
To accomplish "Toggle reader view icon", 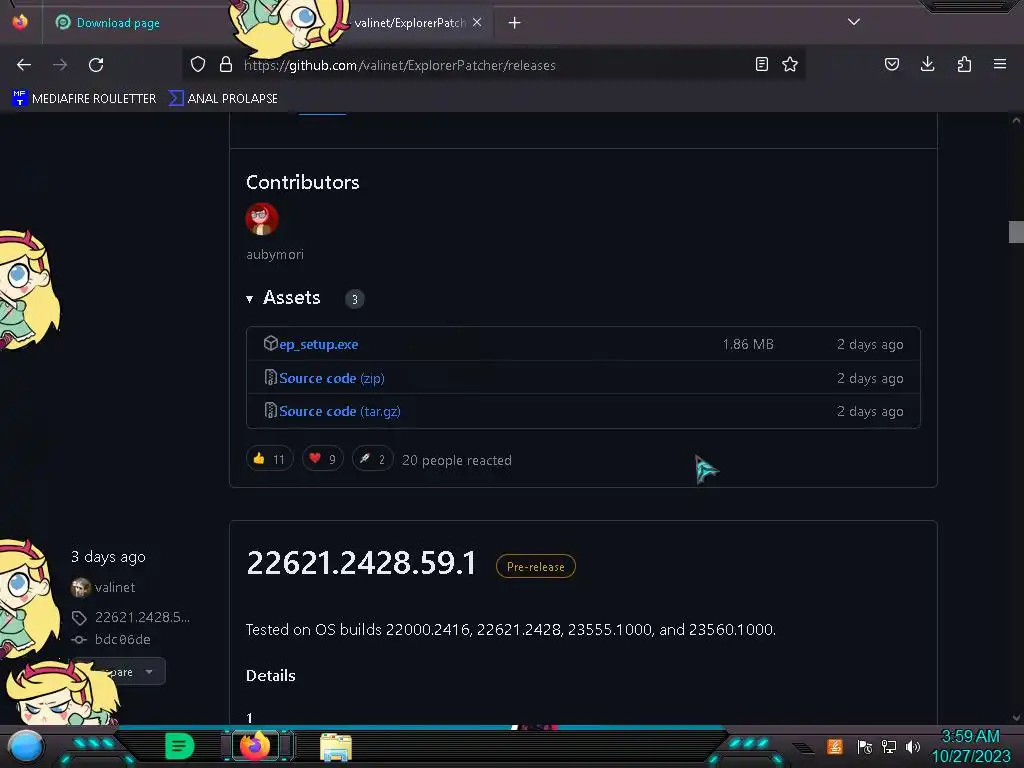I will pos(761,64).
